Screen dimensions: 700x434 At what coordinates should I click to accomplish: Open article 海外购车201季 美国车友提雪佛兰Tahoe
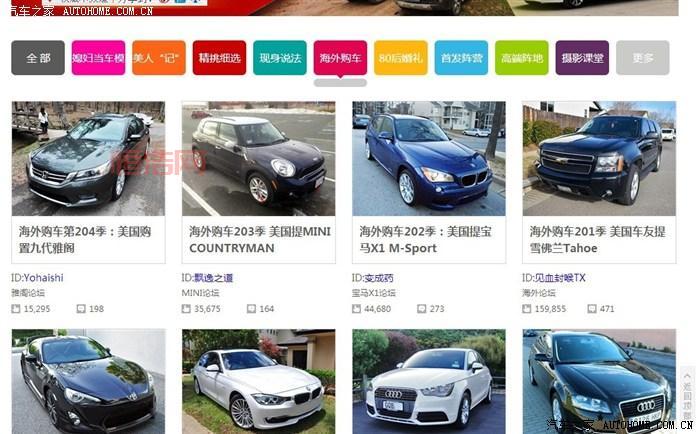click(598, 240)
